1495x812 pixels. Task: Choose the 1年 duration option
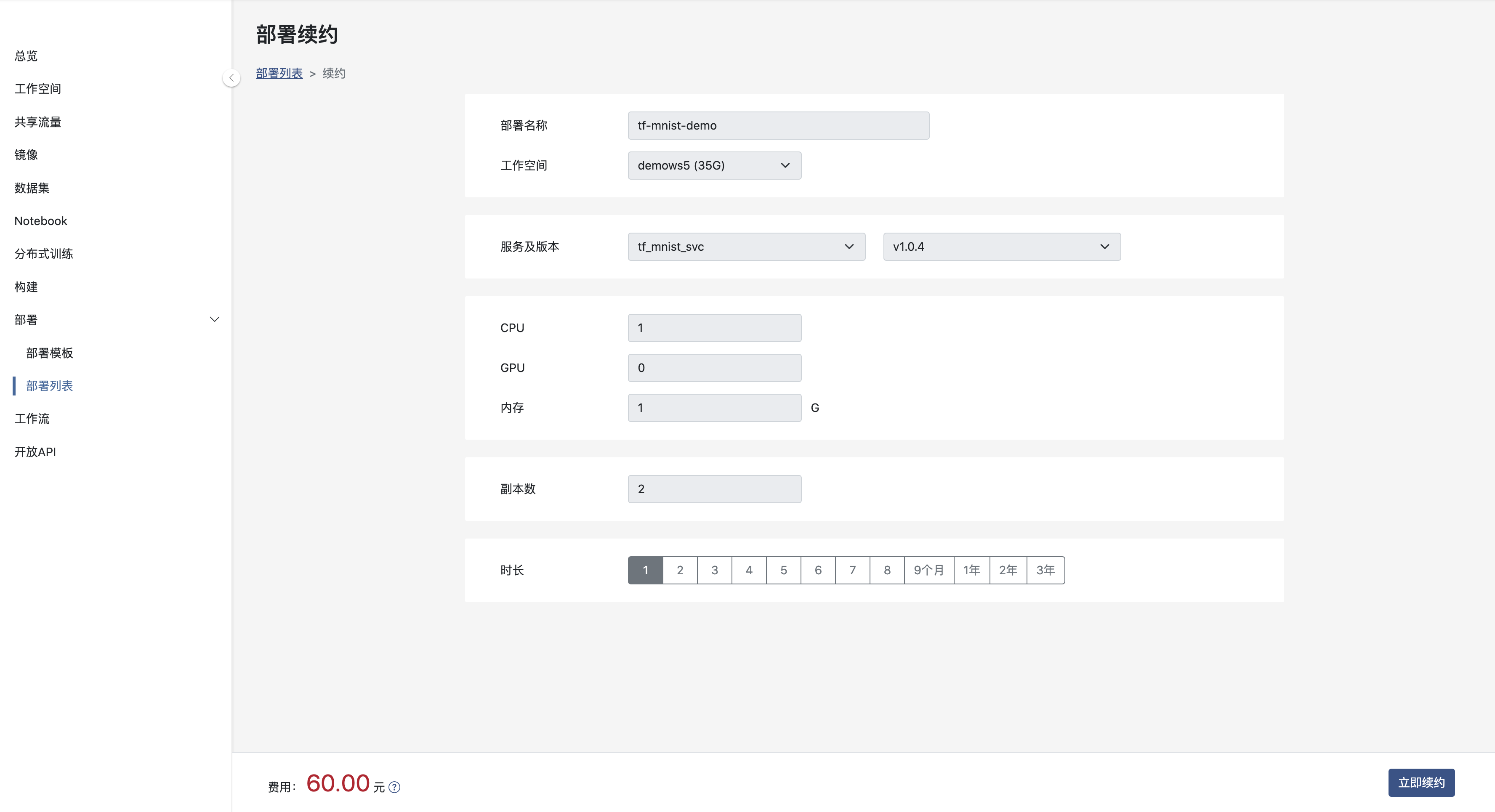click(971, 570)
